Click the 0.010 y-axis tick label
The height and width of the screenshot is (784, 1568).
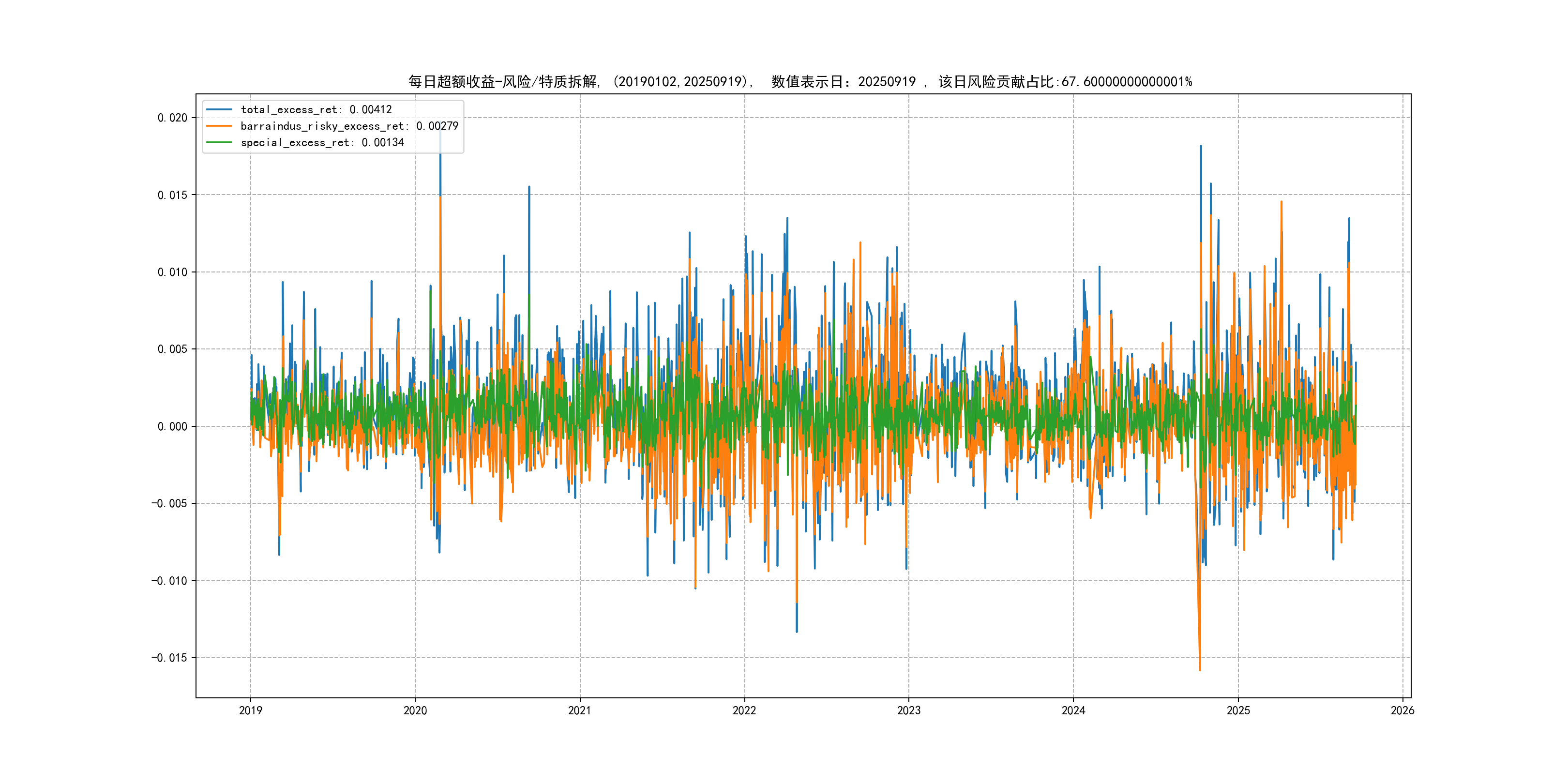[172, 272]
